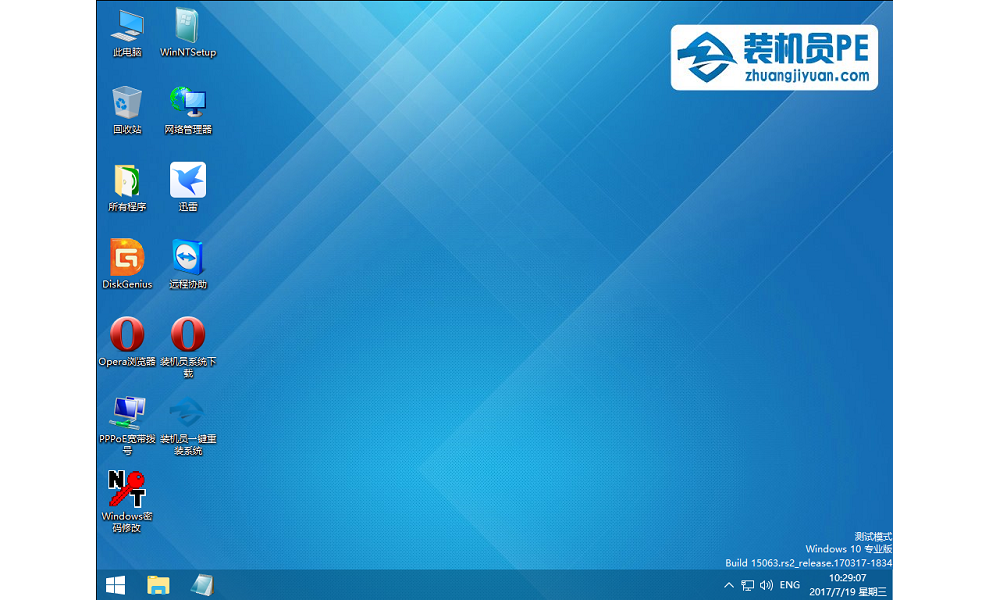Screen dimensions: 990x600
Task: Open the 此电脑 (This PC) desktop icon
Action: [127, 27]
